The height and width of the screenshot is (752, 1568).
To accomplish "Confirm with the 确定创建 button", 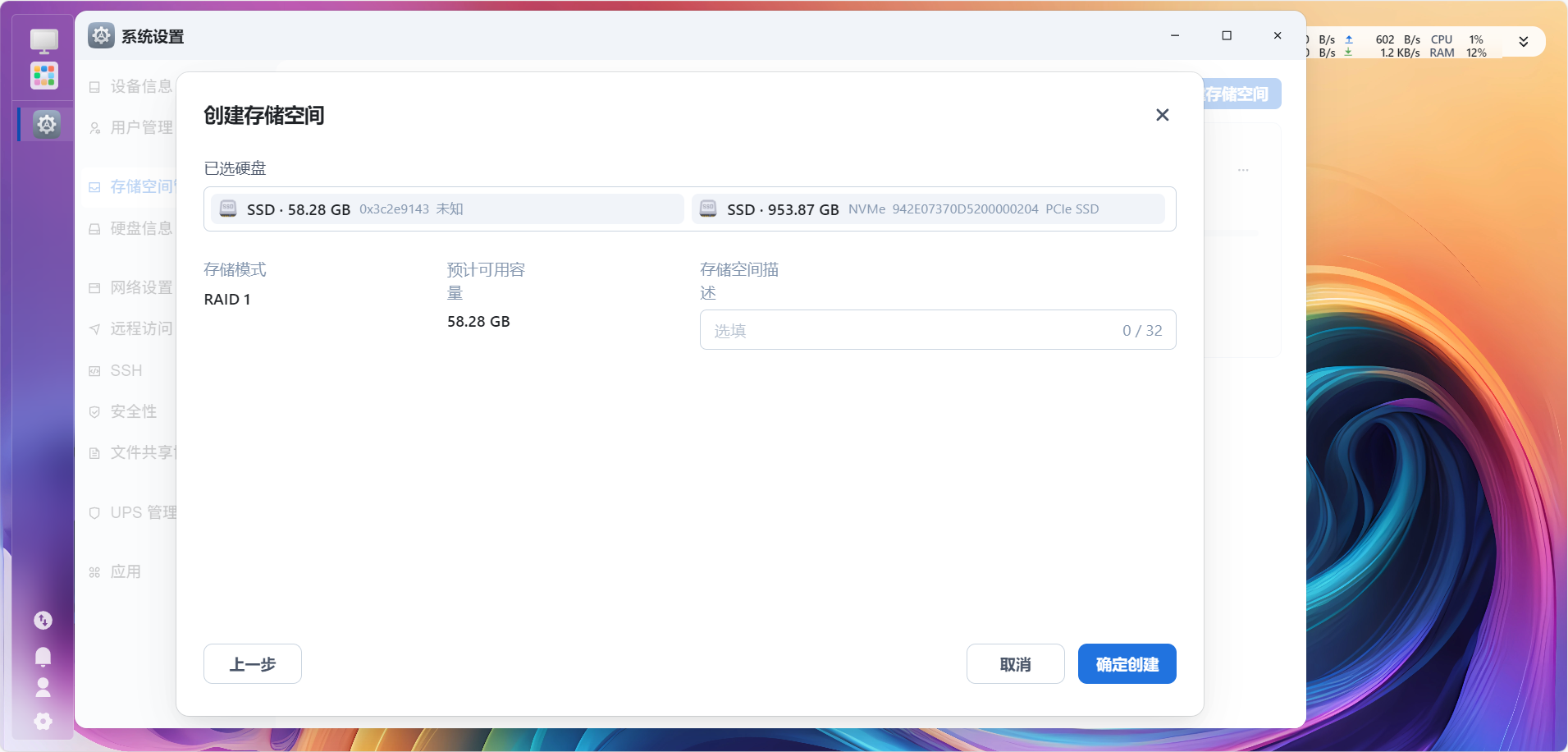I will click(1127, 664).
